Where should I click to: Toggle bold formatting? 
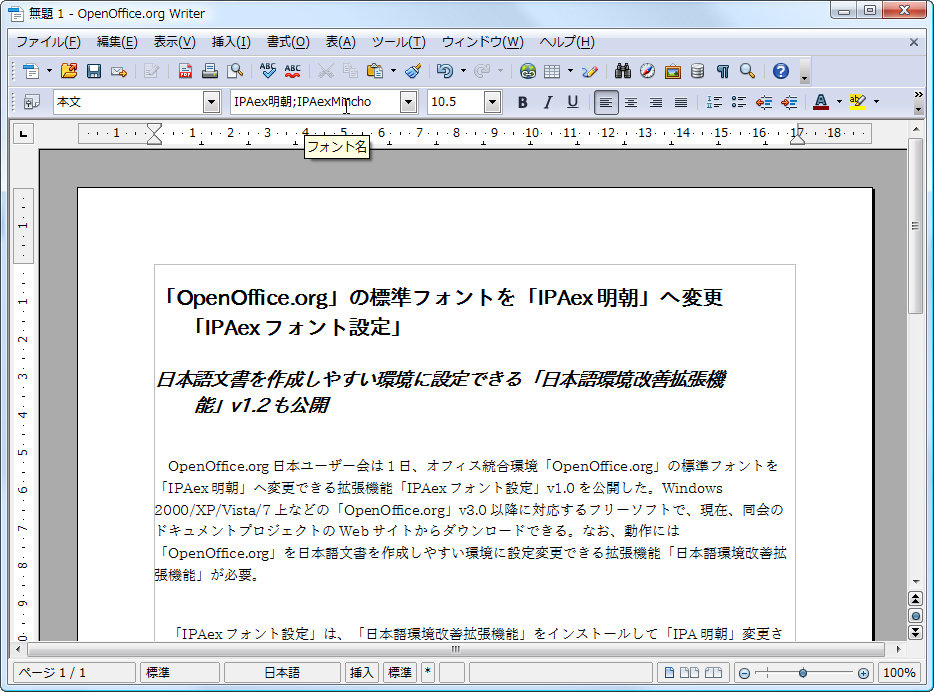521,101
